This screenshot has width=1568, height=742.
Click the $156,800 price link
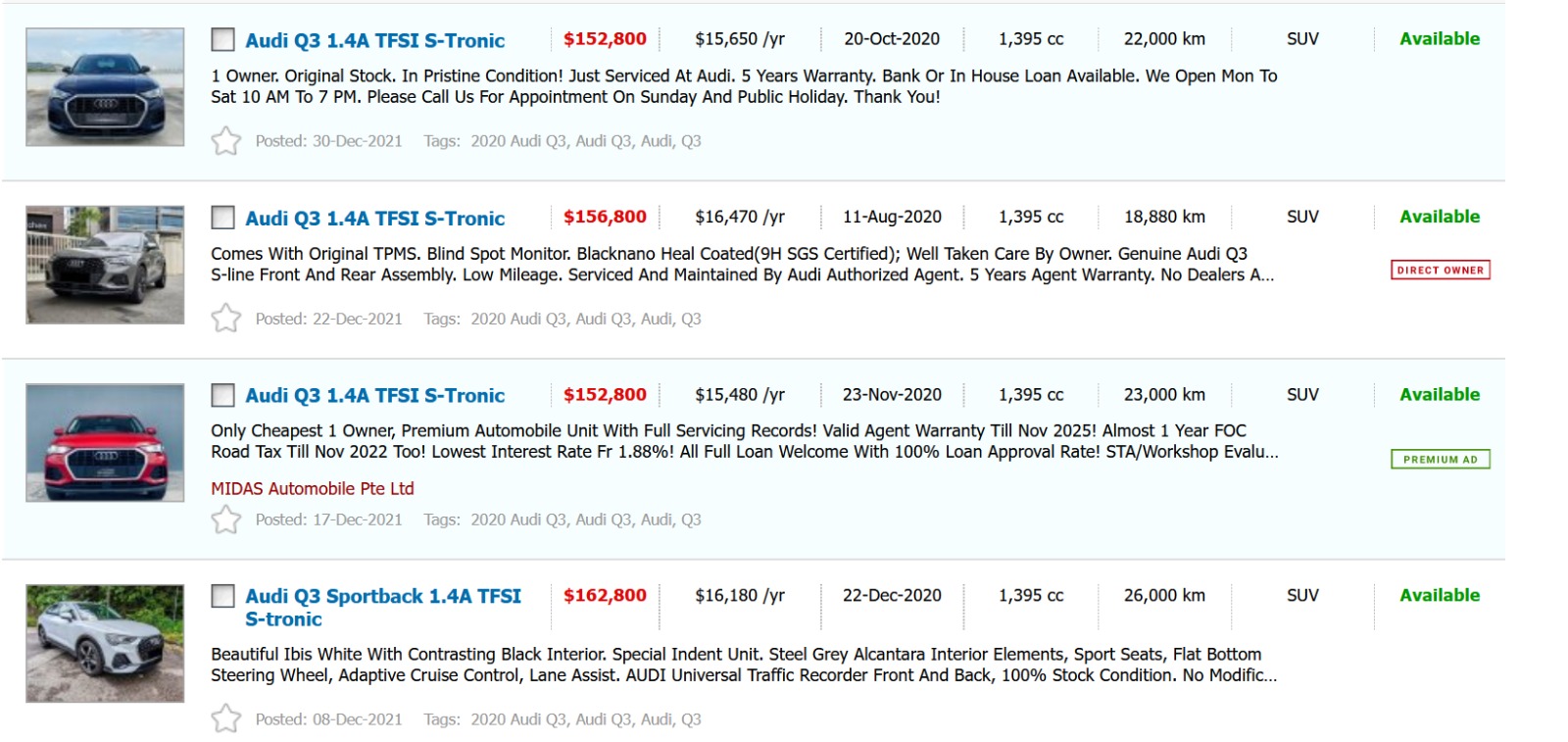(x=605, y=217)
